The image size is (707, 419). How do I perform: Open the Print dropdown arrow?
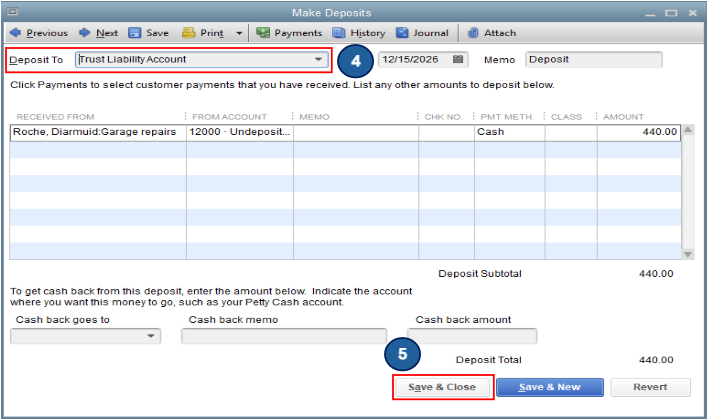point(239,33)
